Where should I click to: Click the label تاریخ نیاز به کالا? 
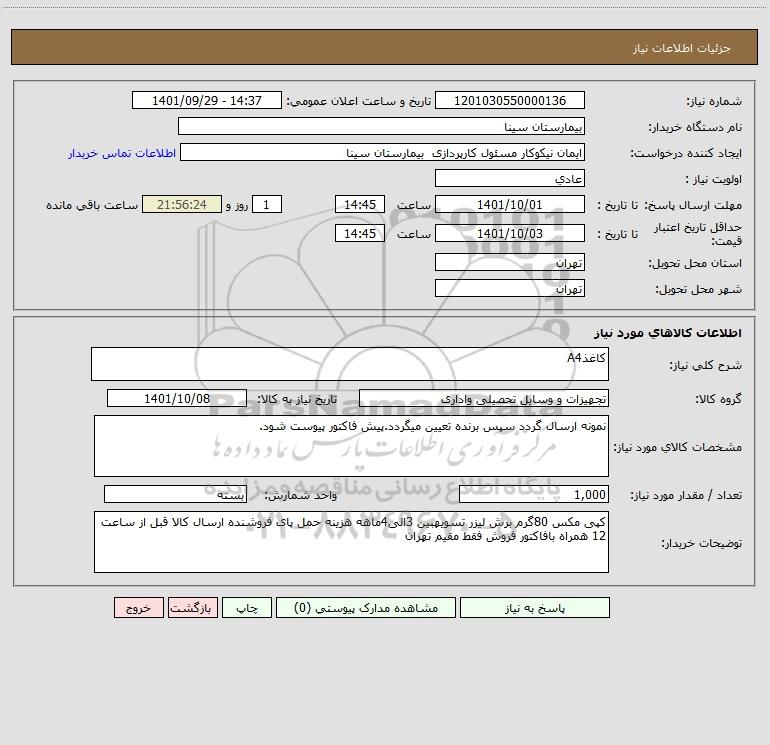(x=297, y=400)
